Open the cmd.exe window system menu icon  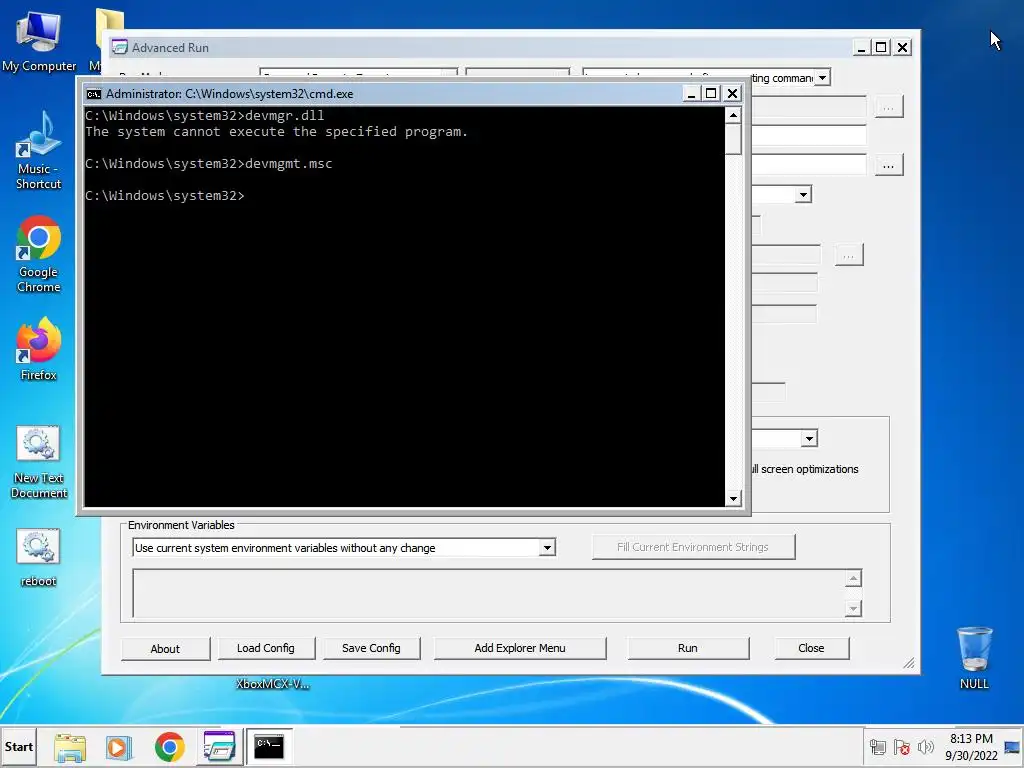coord(94,94)
